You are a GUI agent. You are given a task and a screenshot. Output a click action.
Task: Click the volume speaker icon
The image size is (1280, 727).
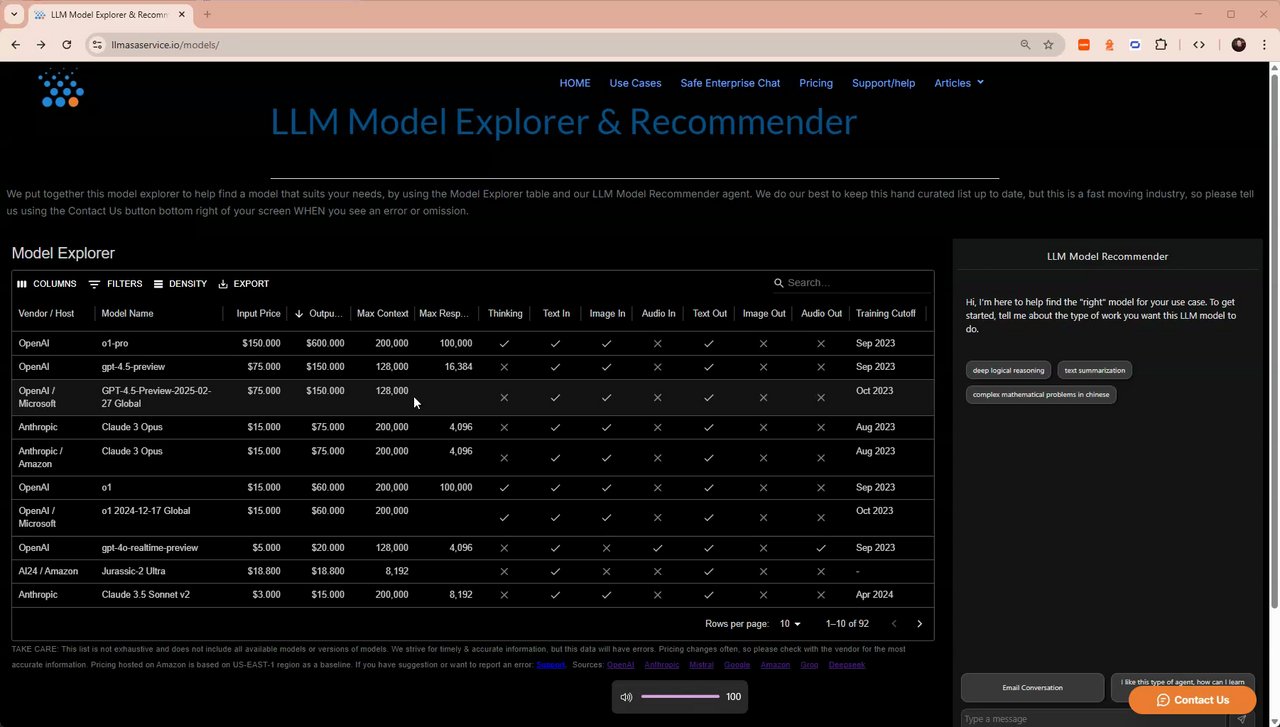[626, 697]
